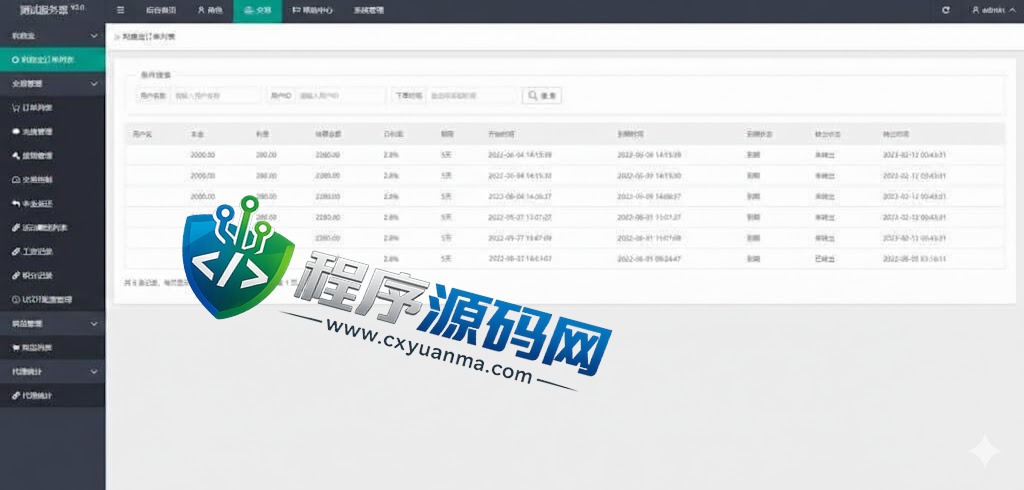Click the cart icon beside 商品列表
This screenshot has height=490, width=1024.
[16, 348]
